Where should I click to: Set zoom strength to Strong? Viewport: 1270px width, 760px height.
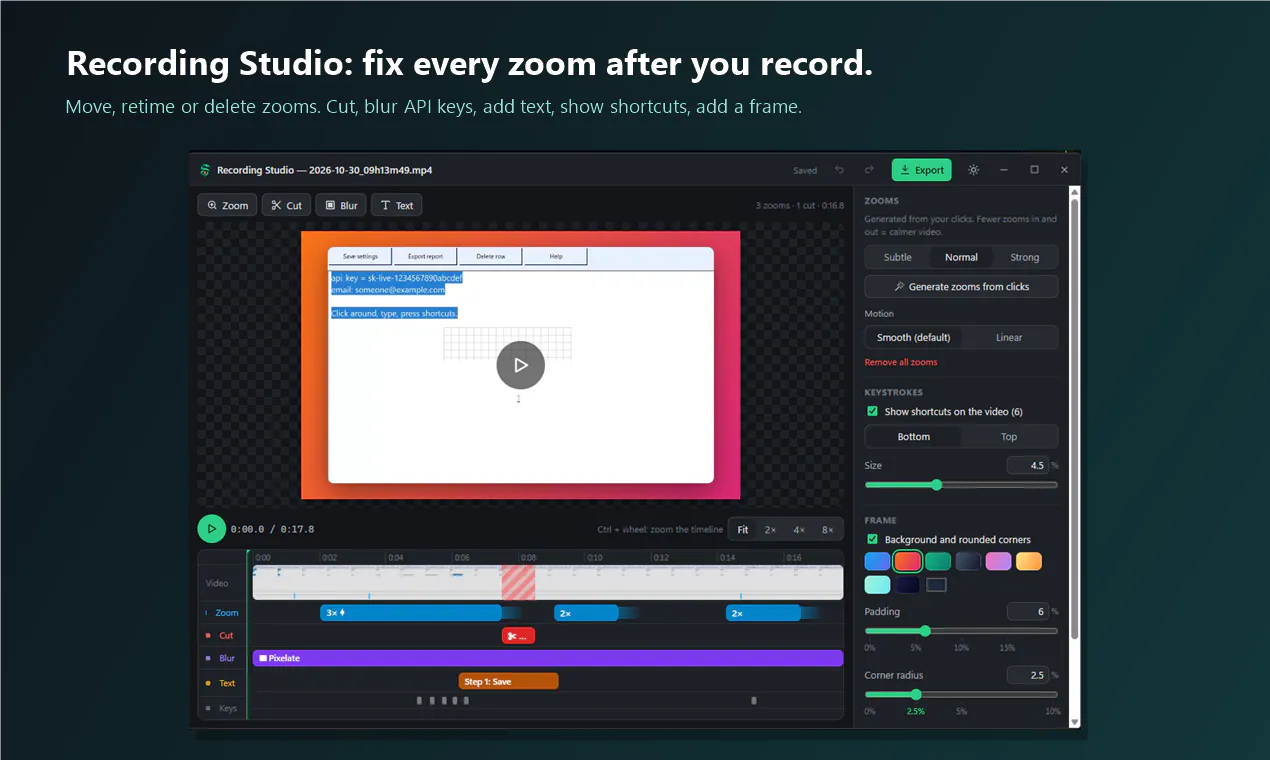(x=1025, y=257)
